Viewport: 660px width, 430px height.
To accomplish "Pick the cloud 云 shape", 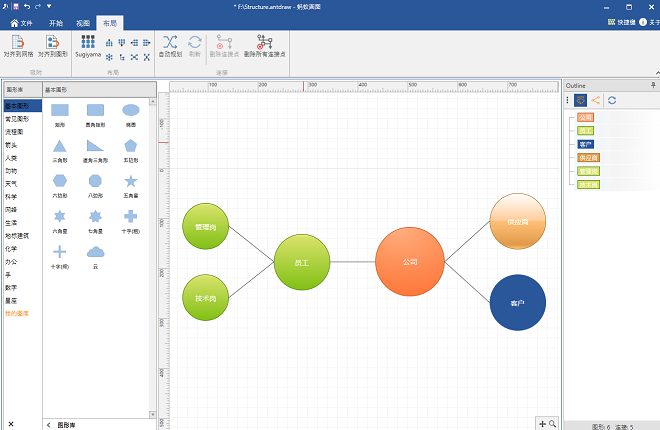I will click(x=95, y=255).
